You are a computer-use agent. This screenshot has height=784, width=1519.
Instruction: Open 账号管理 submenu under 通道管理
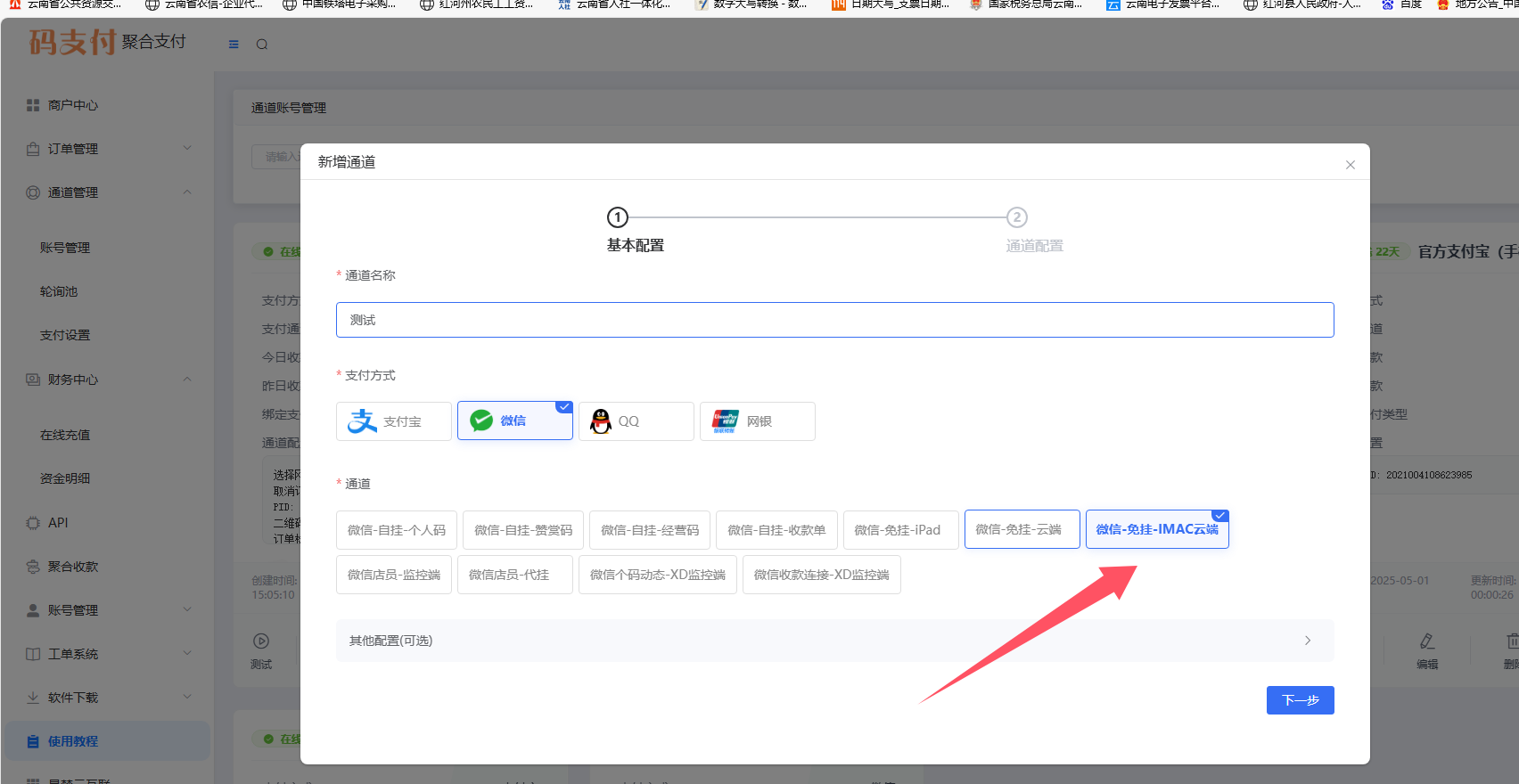[x=65, y=248]
